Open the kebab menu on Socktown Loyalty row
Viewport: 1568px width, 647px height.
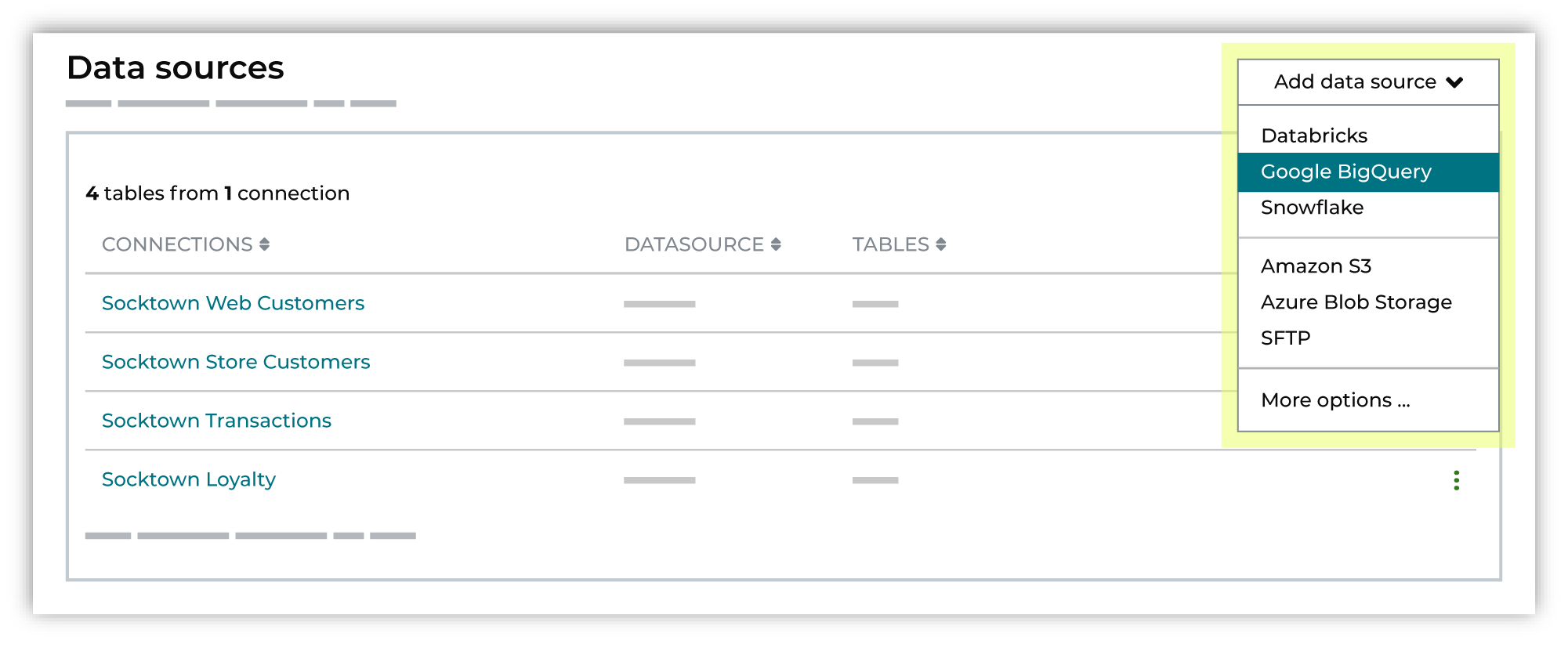pyautogui.click(x=1456, y=479)
